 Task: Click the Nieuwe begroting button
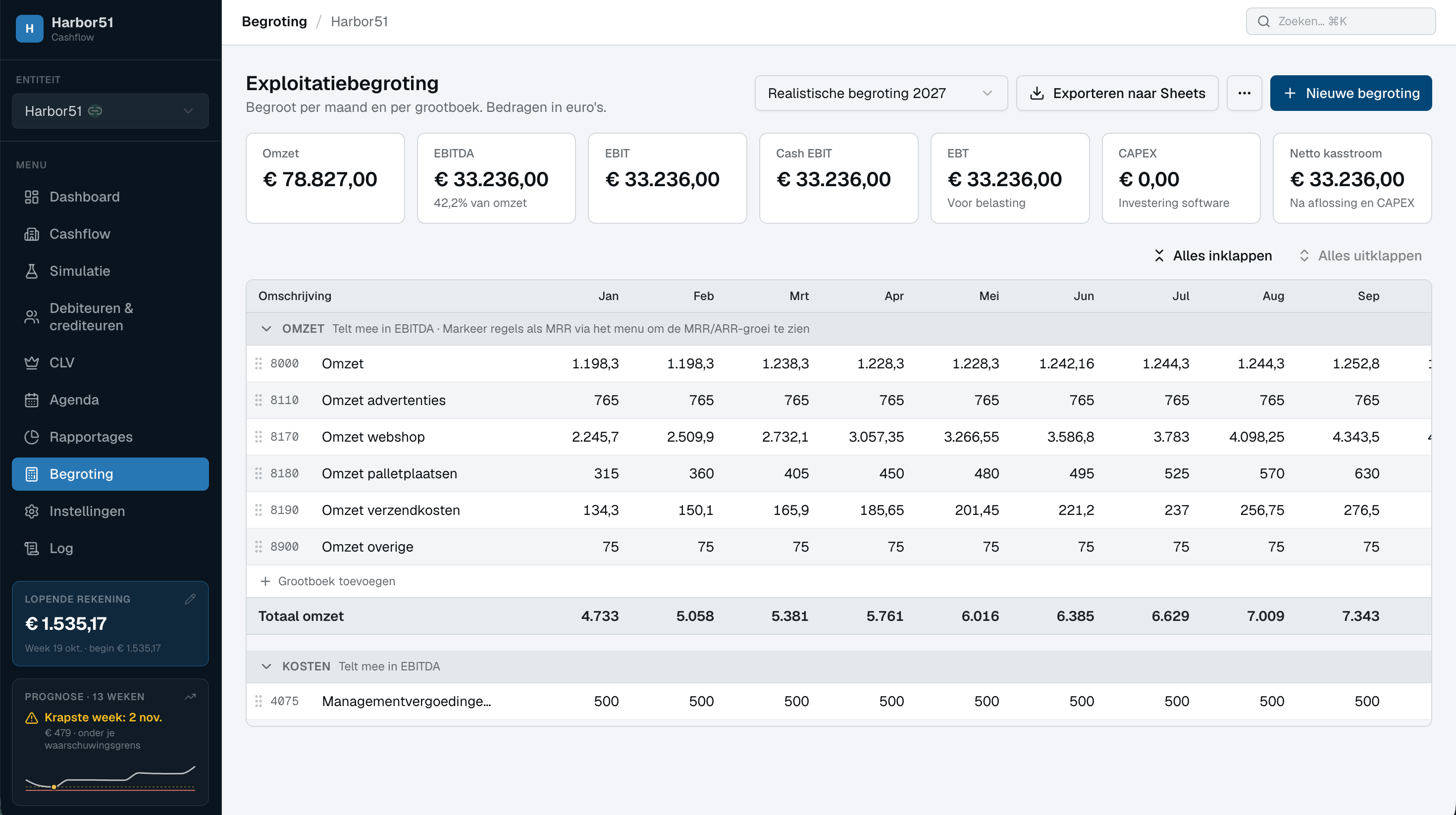pos(1351,93)
